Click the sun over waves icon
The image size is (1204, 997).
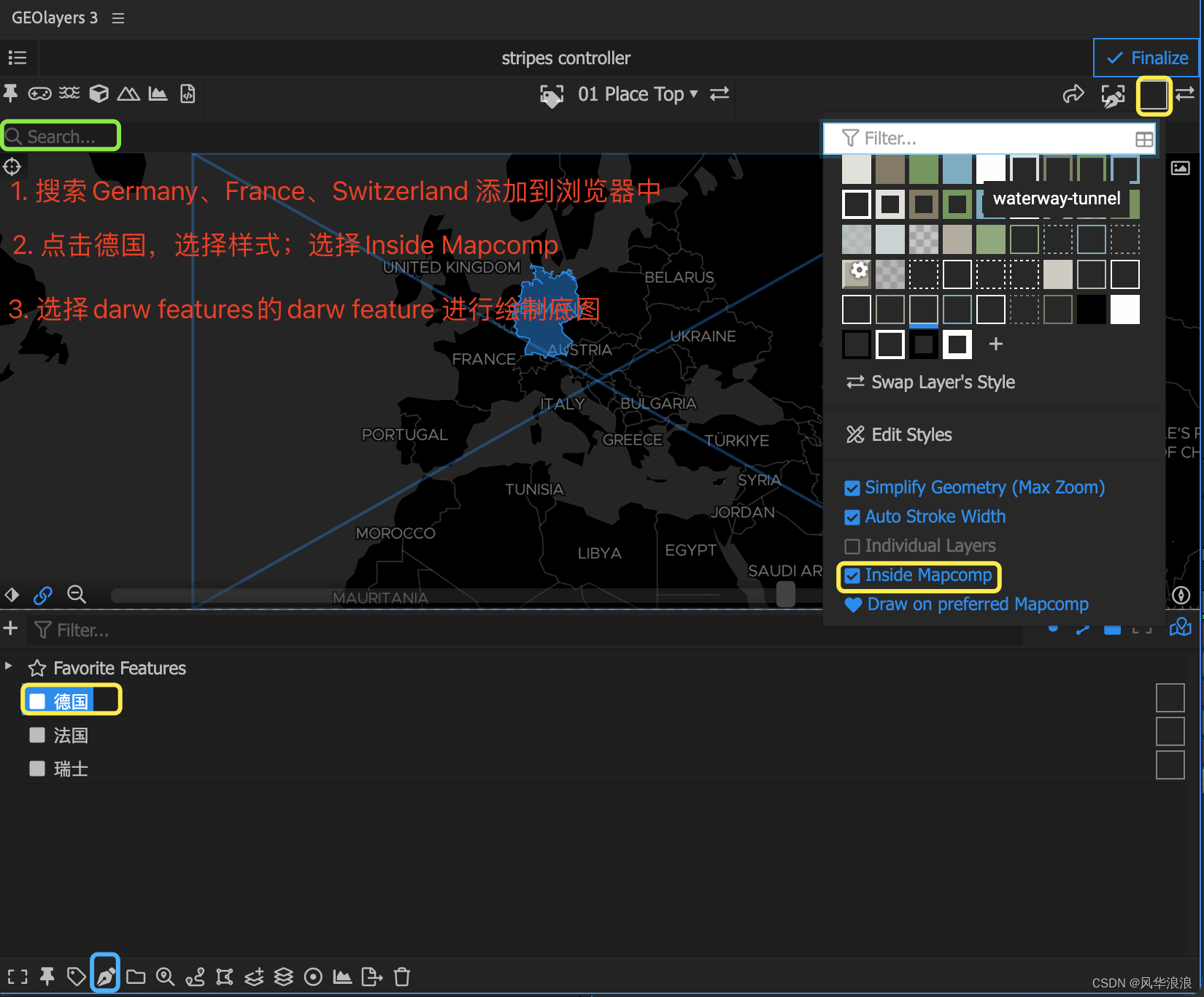click(x=69, y=93)
